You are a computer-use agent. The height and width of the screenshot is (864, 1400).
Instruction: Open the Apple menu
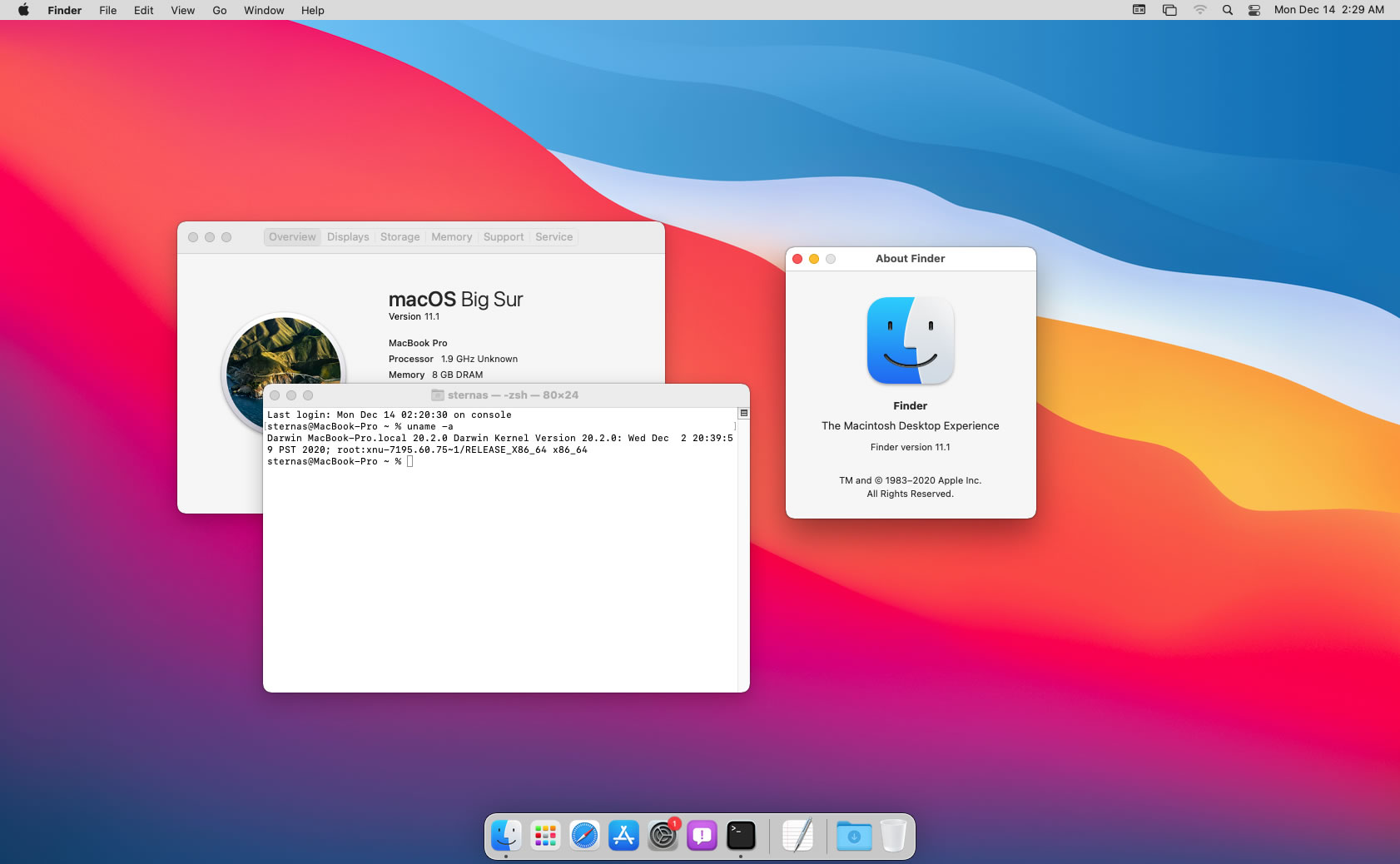click(x=23, y=10)
